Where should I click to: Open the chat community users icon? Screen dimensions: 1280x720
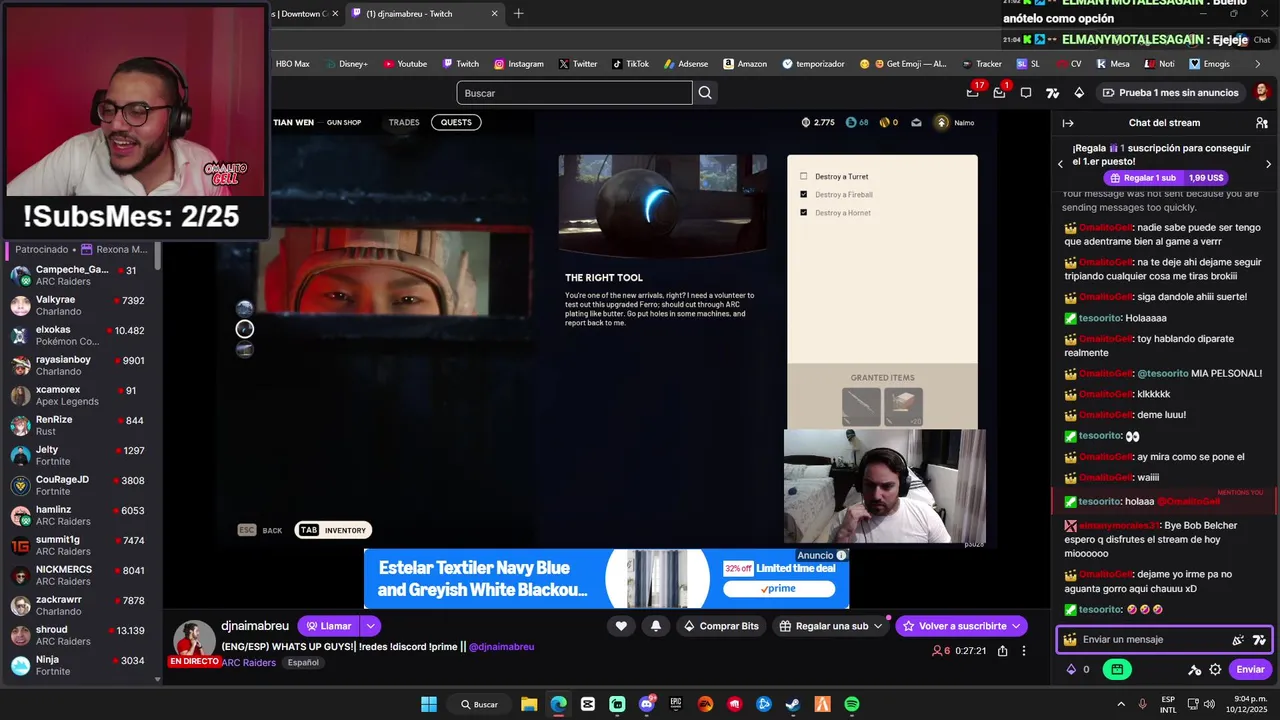(x=1262, y=123)
